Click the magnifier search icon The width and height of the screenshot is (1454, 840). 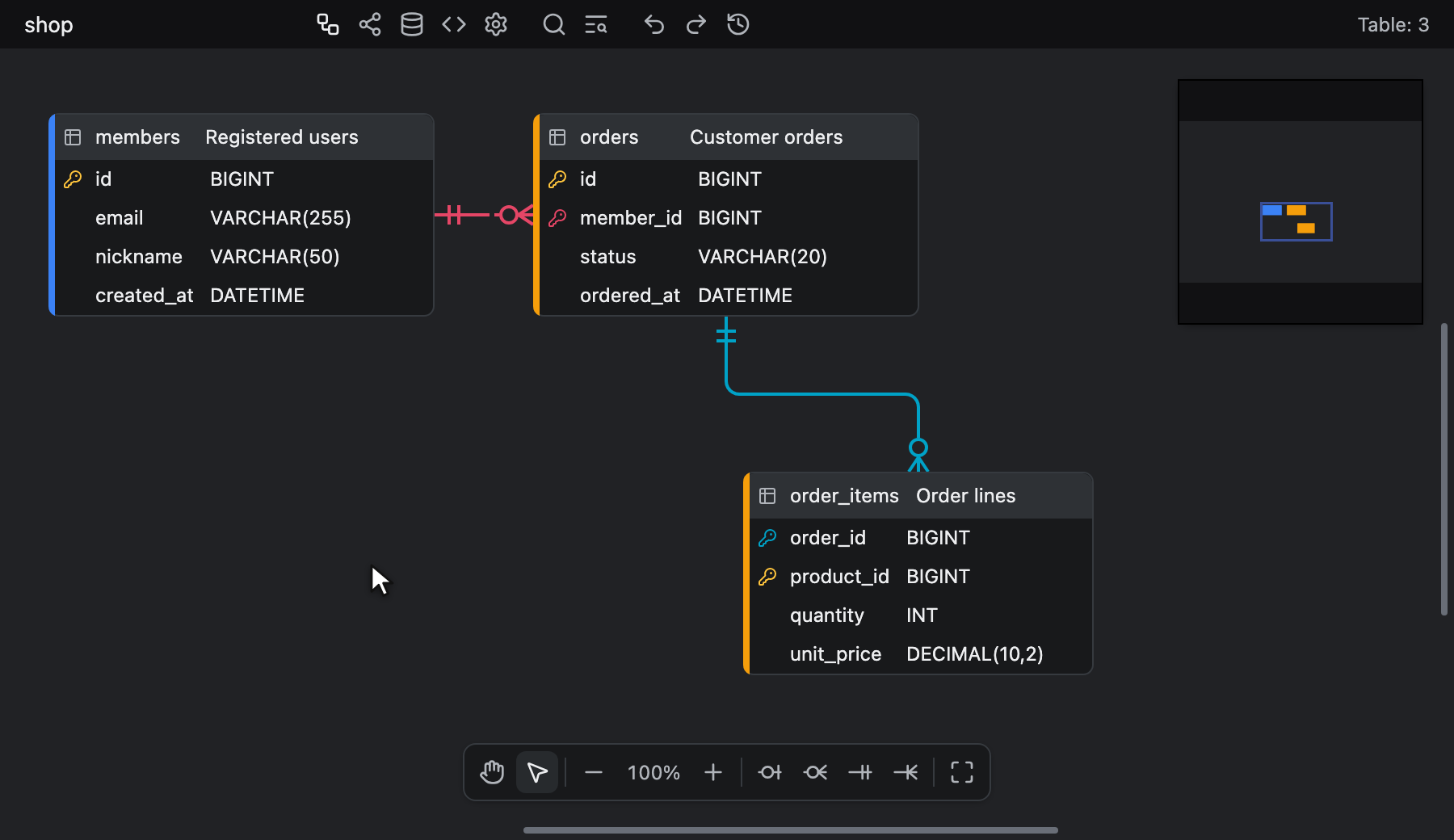click(x=554, y=24)
